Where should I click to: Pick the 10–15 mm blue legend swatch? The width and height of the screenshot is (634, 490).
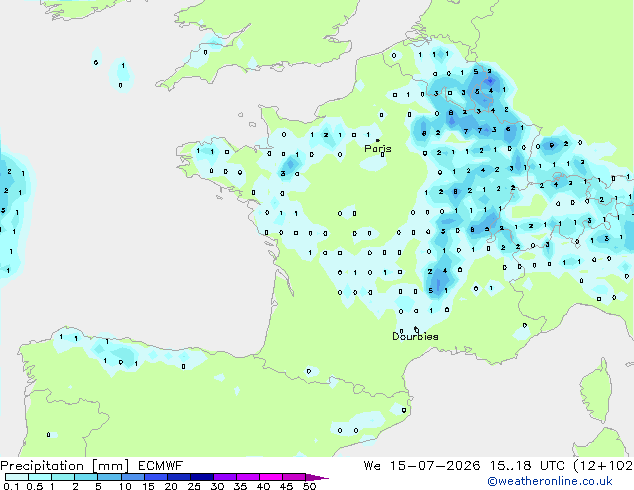pos(133,477)
